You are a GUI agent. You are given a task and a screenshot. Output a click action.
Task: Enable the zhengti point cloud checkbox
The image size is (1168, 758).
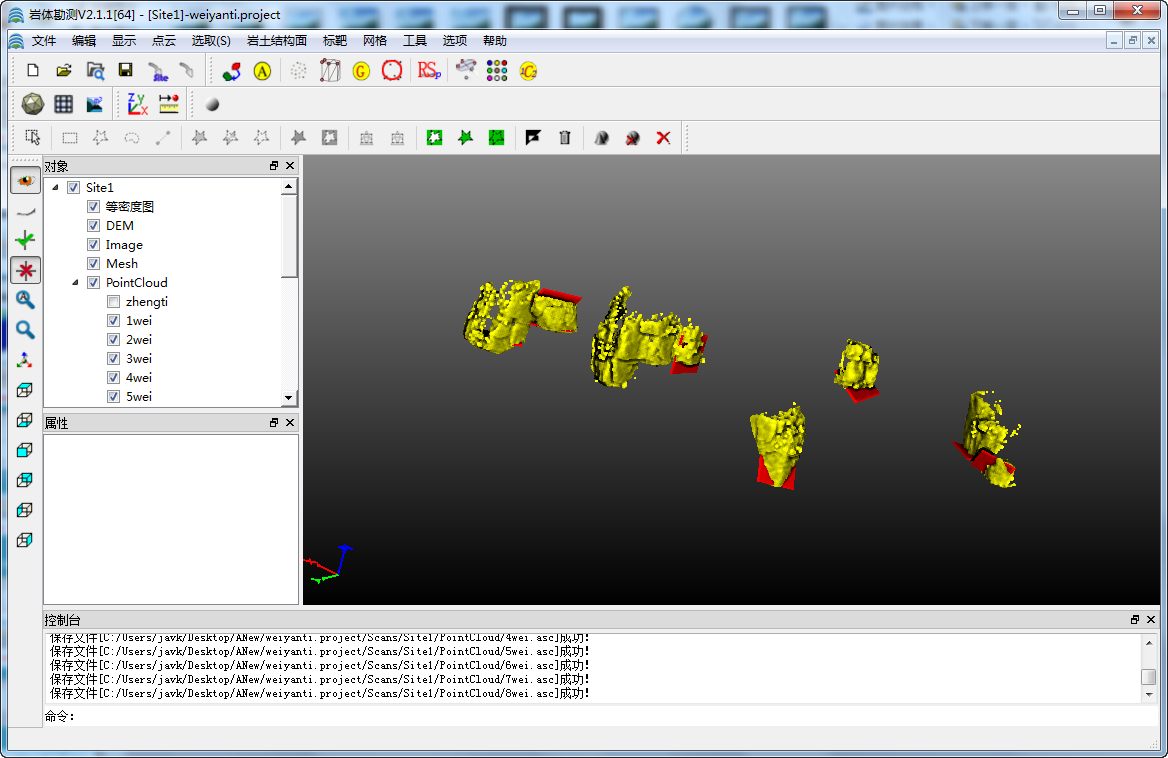coord(114,302)
